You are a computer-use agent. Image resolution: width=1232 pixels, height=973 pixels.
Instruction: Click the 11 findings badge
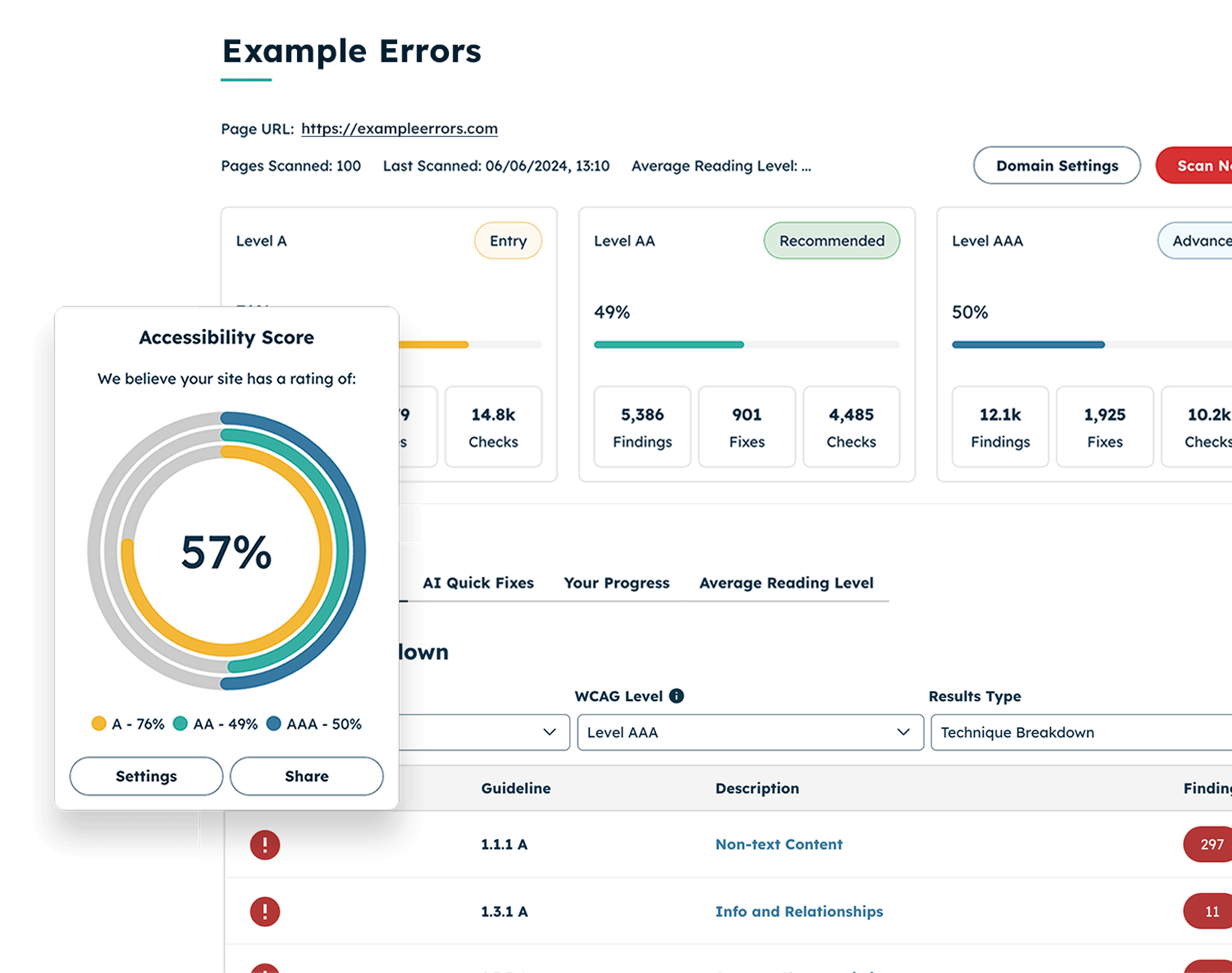pos(1208,911)
